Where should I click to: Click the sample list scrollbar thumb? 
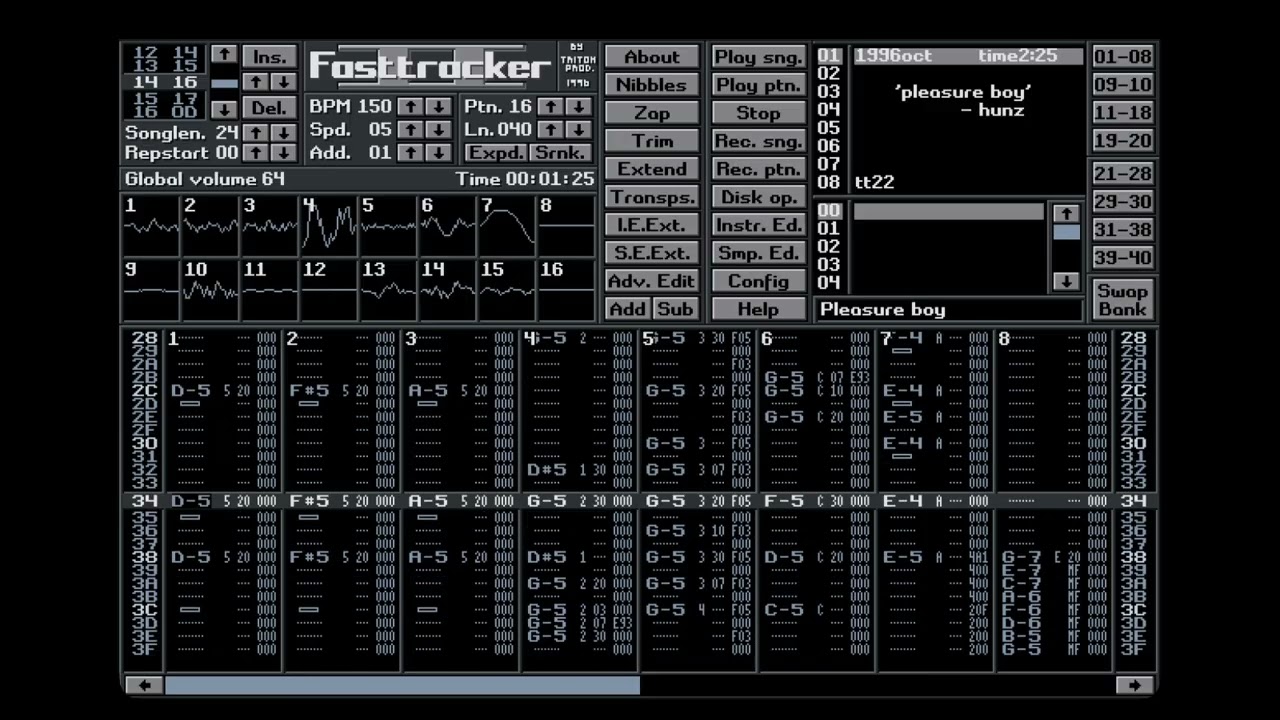(x=1067, y=232)
